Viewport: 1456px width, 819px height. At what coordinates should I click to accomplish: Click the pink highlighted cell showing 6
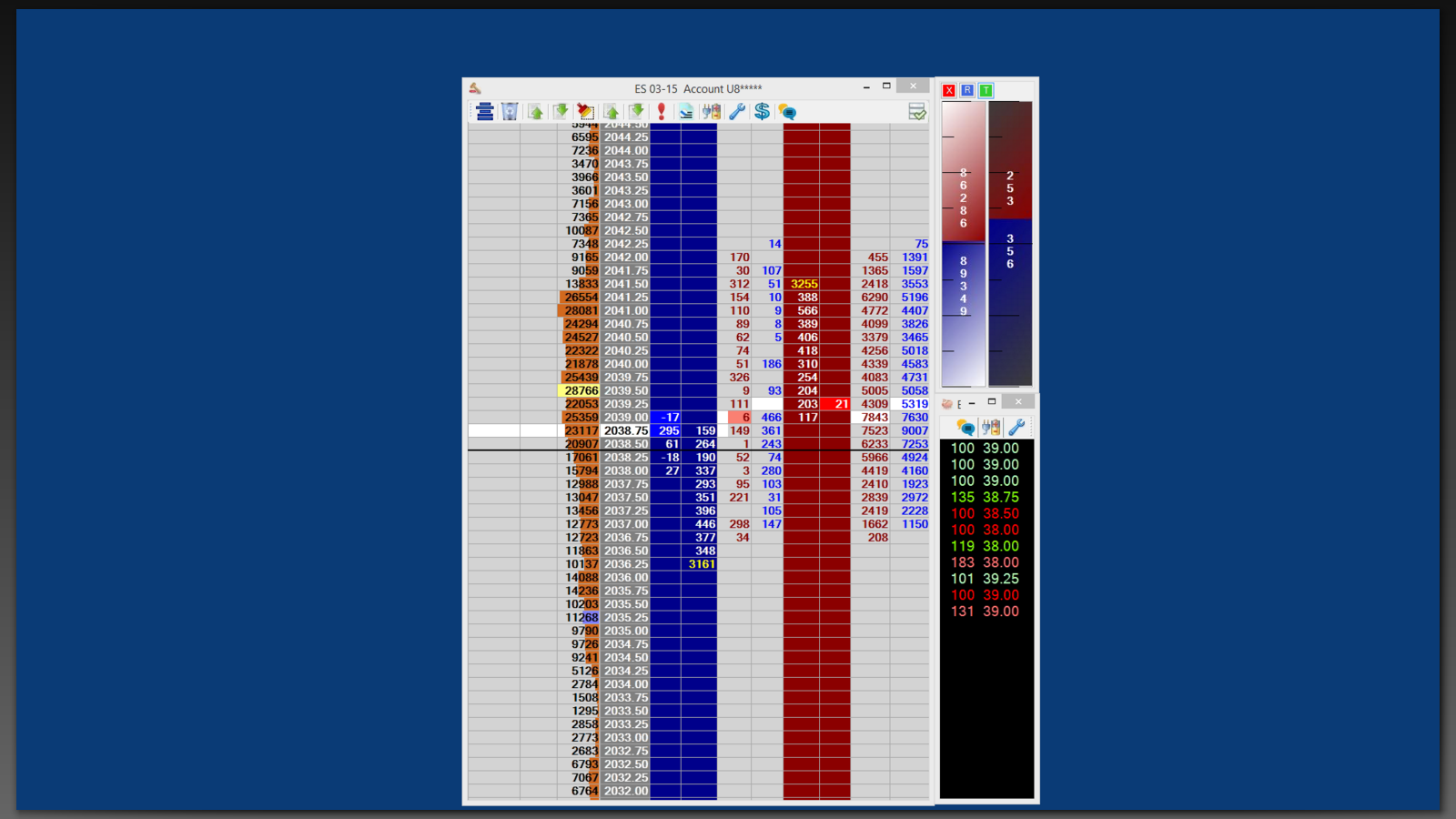click(739, 418)
